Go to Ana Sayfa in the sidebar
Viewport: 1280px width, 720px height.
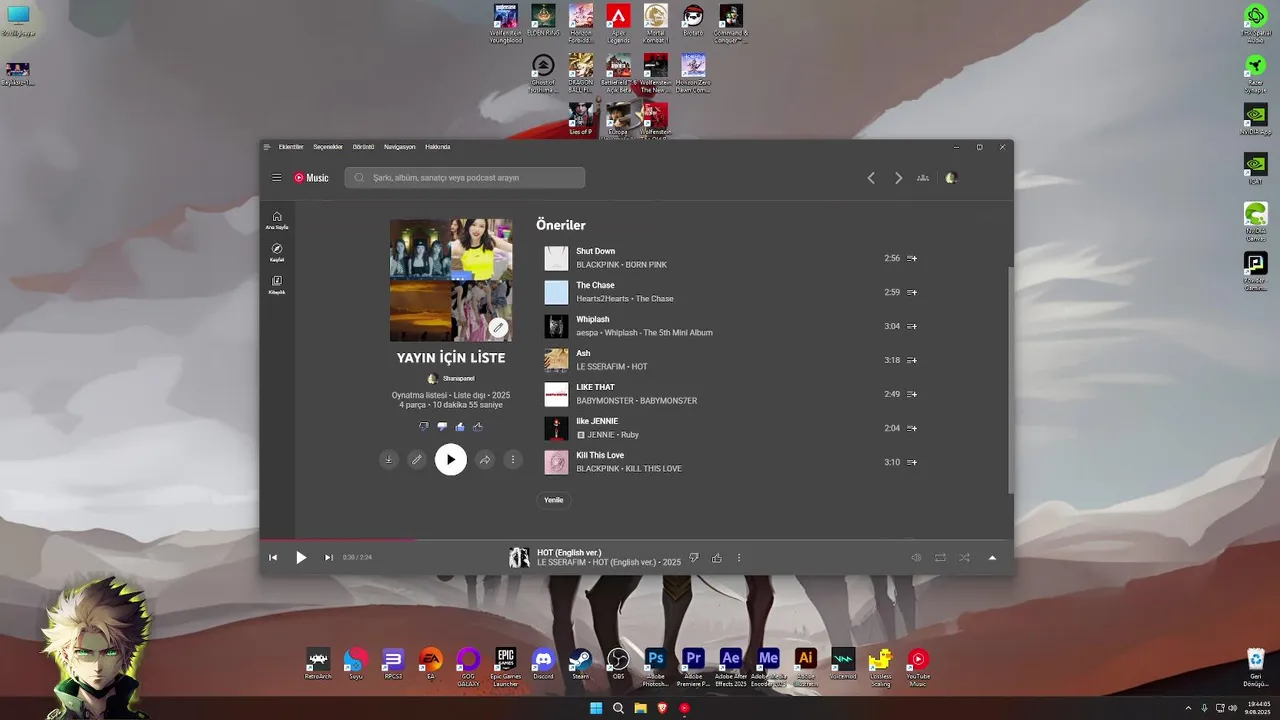pyautogui.click(x=277, y=220)
